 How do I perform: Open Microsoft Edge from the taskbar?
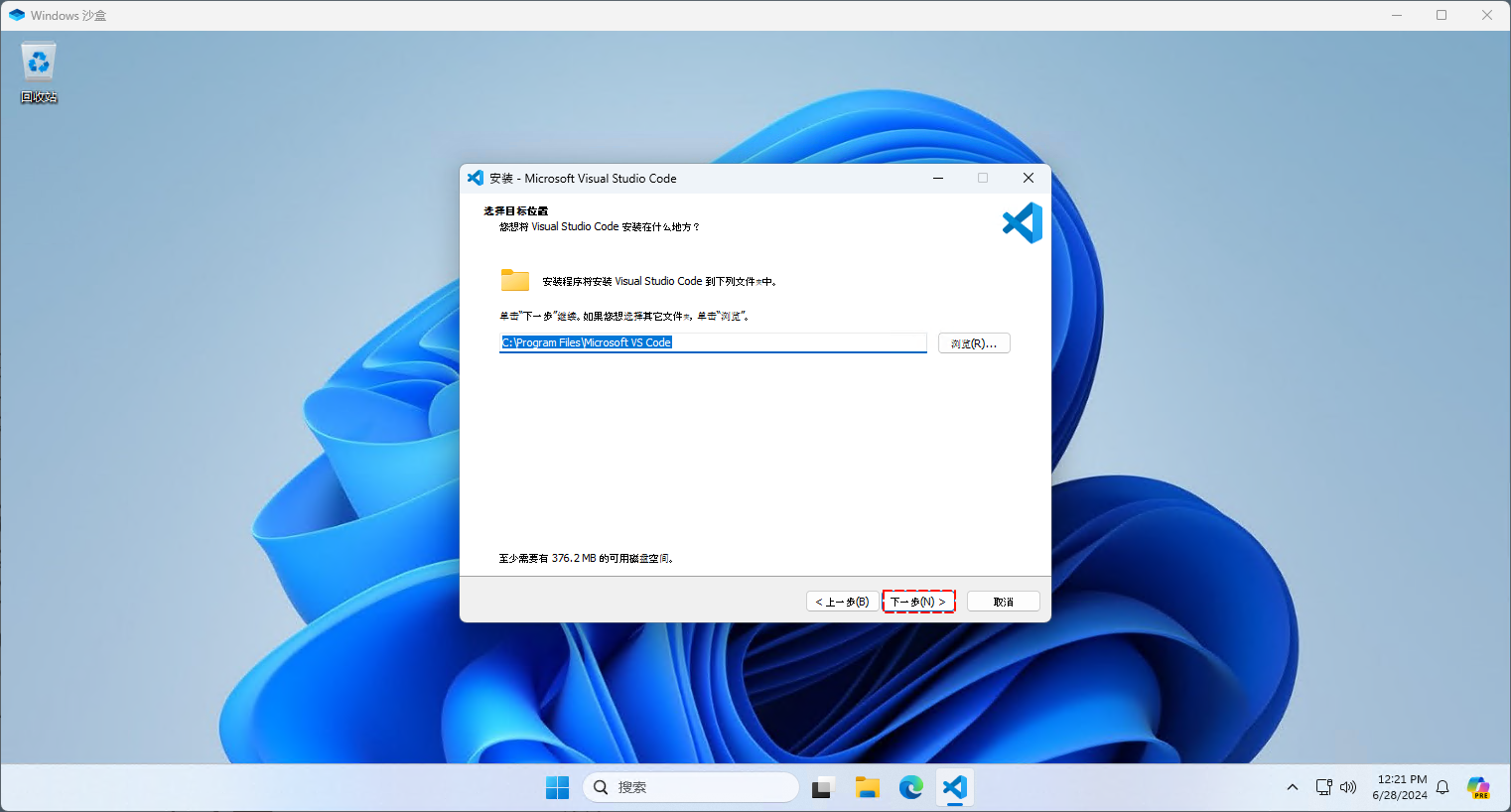click(911, 787)
